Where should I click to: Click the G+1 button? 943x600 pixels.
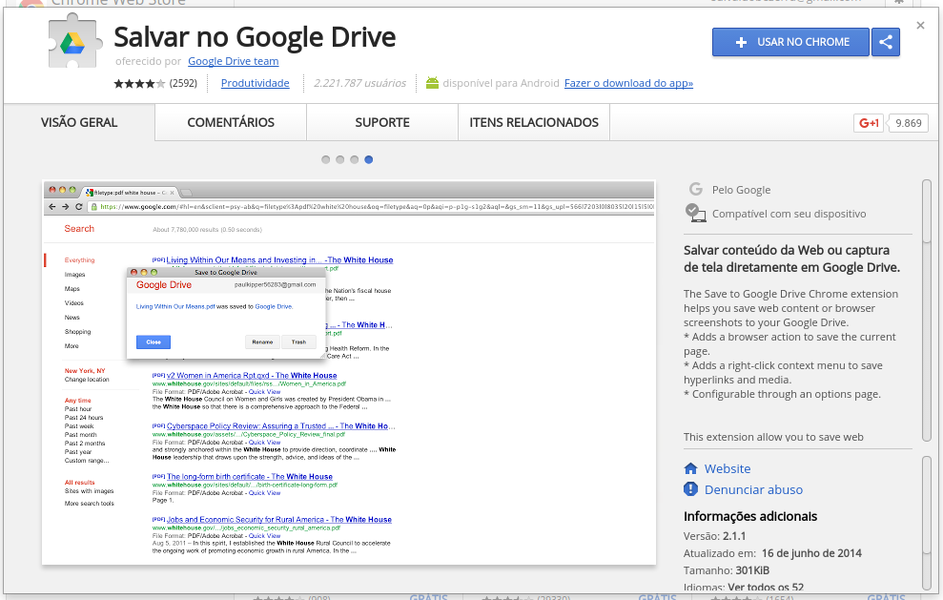pos(868,123)
